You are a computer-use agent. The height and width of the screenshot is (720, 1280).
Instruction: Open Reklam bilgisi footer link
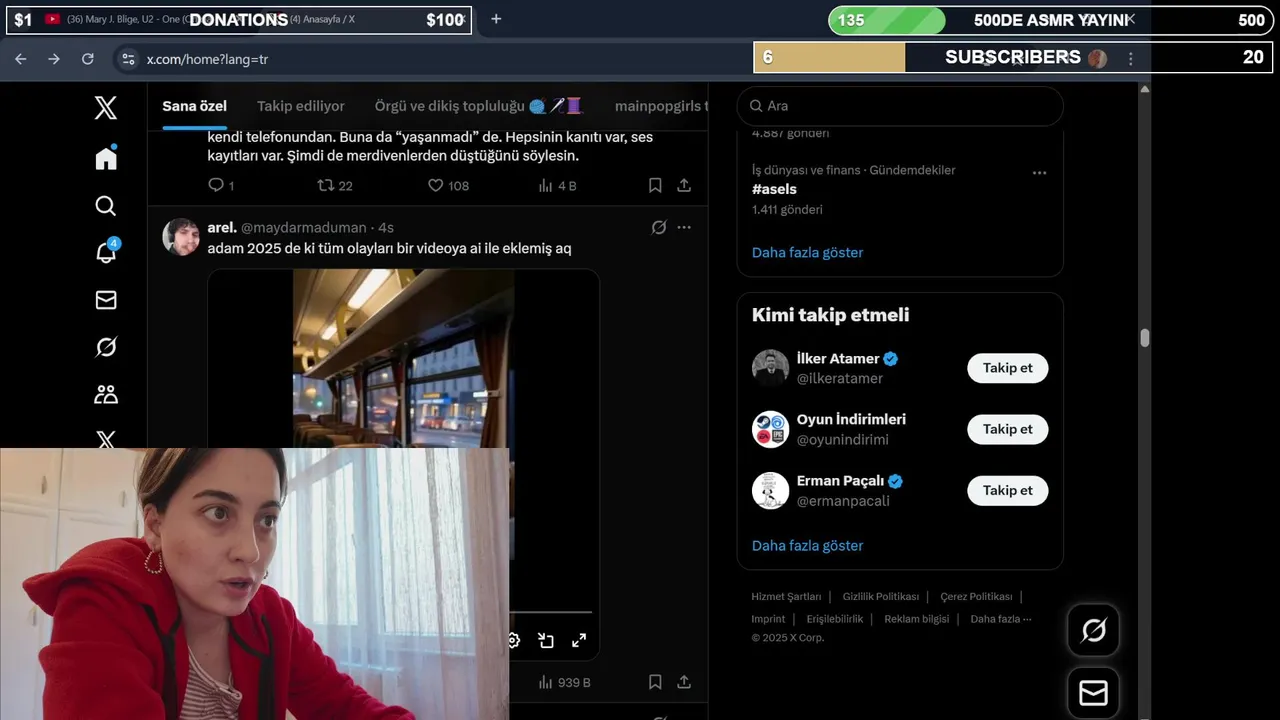pyautogui.click(x=917, y=619)
